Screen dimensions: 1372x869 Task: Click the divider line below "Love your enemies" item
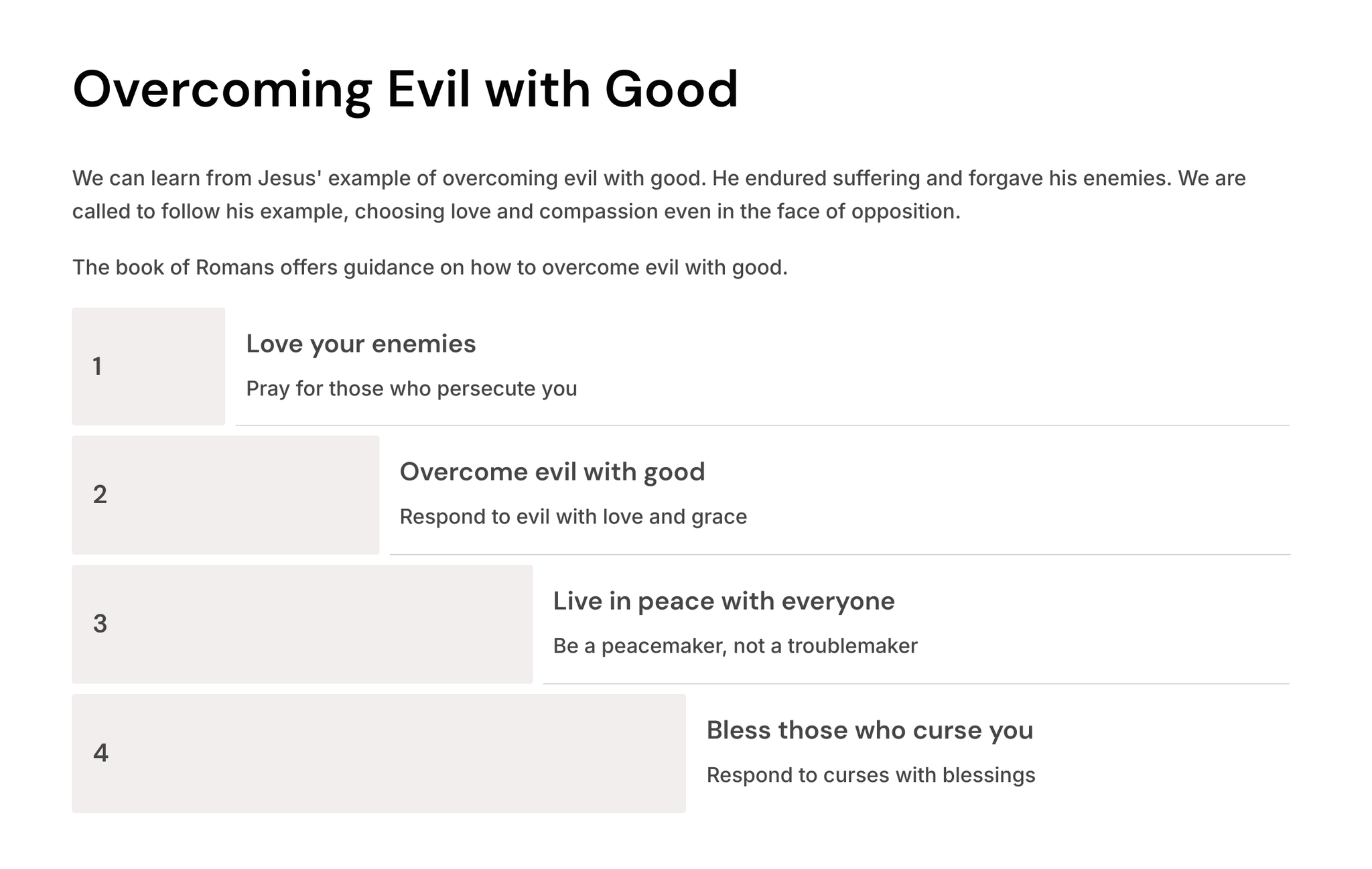click(x=762, y=425)
